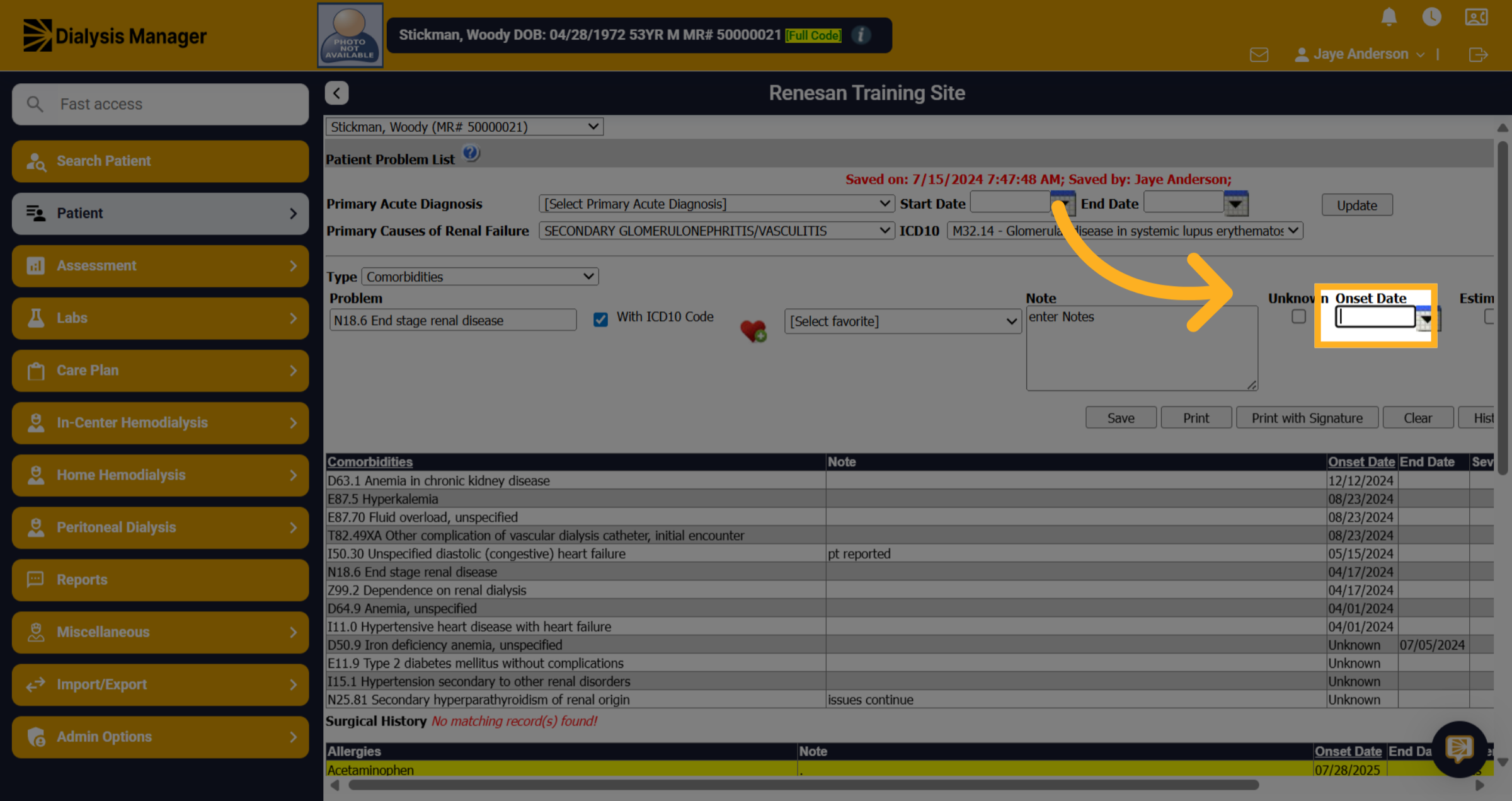Click the Fast access search icon

point(35,104)
